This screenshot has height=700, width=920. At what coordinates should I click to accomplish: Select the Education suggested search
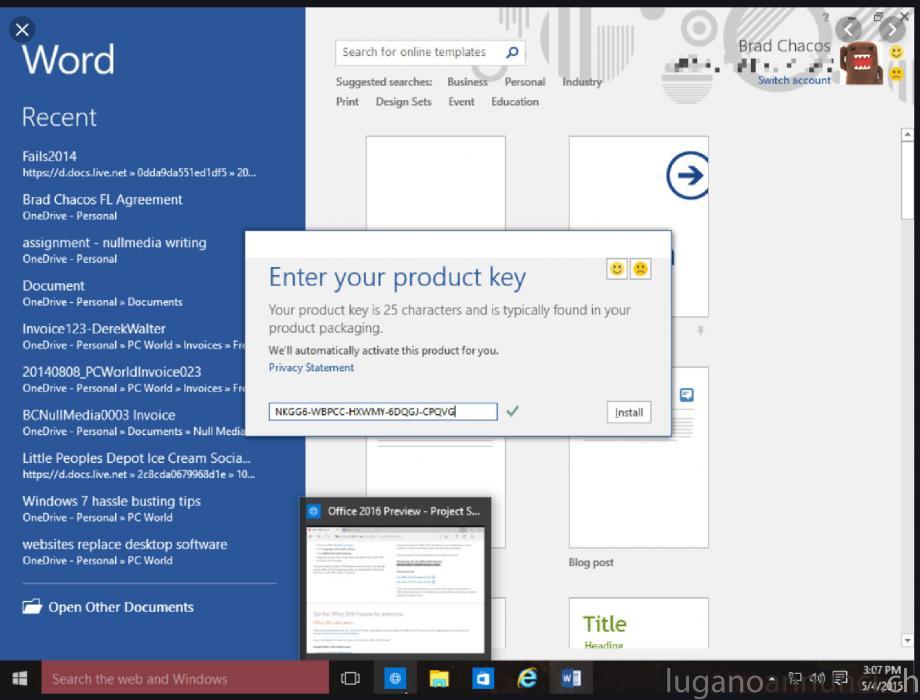pos(515,102)
